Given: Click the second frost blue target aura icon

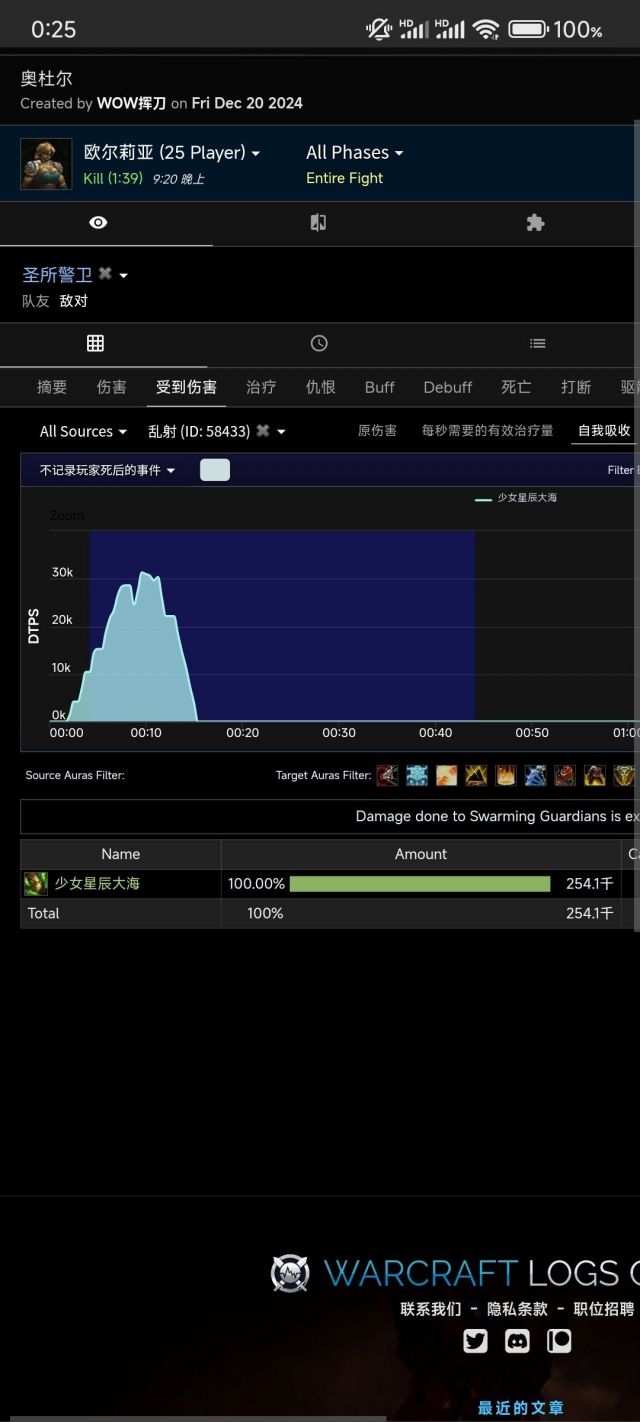Looking at the screenshot, I should pyautogui.click(x=417, y=775).
